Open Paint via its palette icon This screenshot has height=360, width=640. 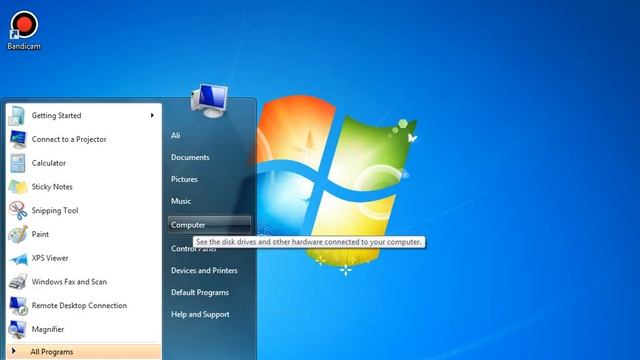coord(18,234)
